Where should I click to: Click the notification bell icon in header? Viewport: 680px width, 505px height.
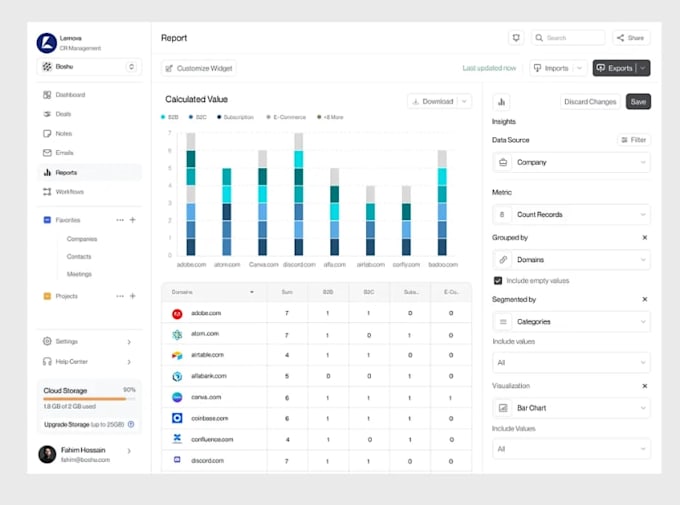click(516, 38)
